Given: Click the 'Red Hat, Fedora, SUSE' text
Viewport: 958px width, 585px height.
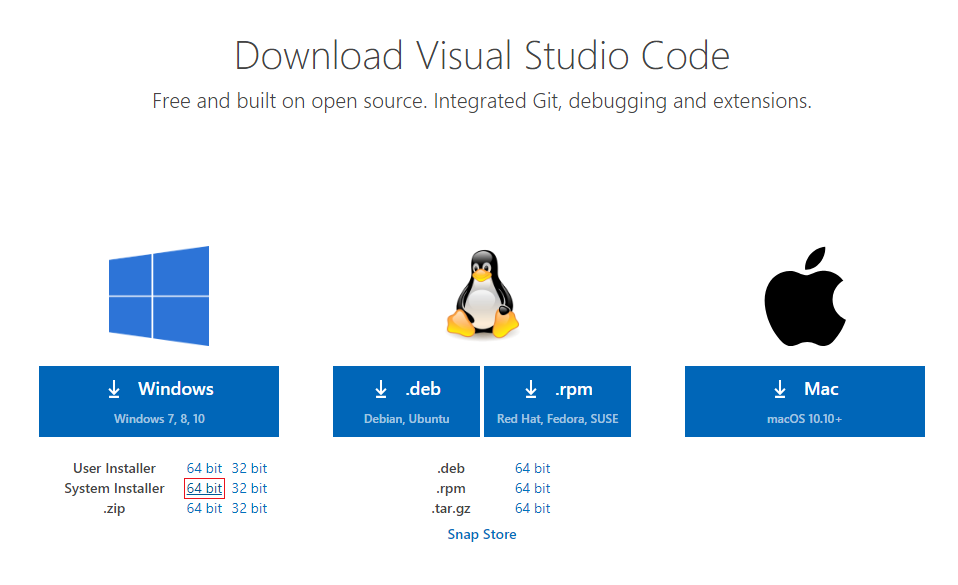Looking at the screenshot, I should click(558, 419).
